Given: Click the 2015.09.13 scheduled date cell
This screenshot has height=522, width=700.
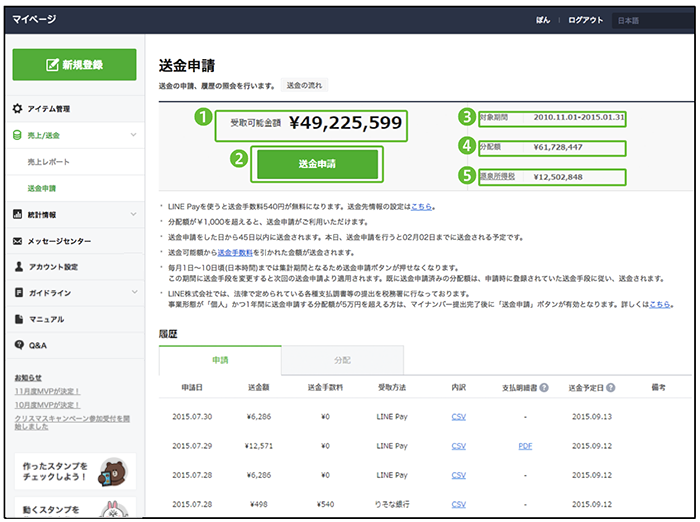Looking at the screenshot, I should [x=592, y=417].
